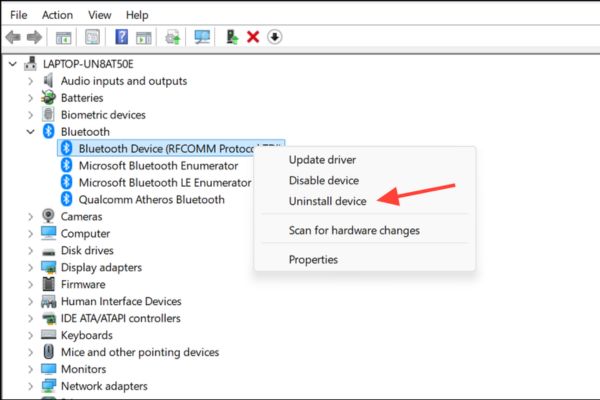
Task: Select the Monitors category label
Action: pyautogui.click(x=83, y=369)
